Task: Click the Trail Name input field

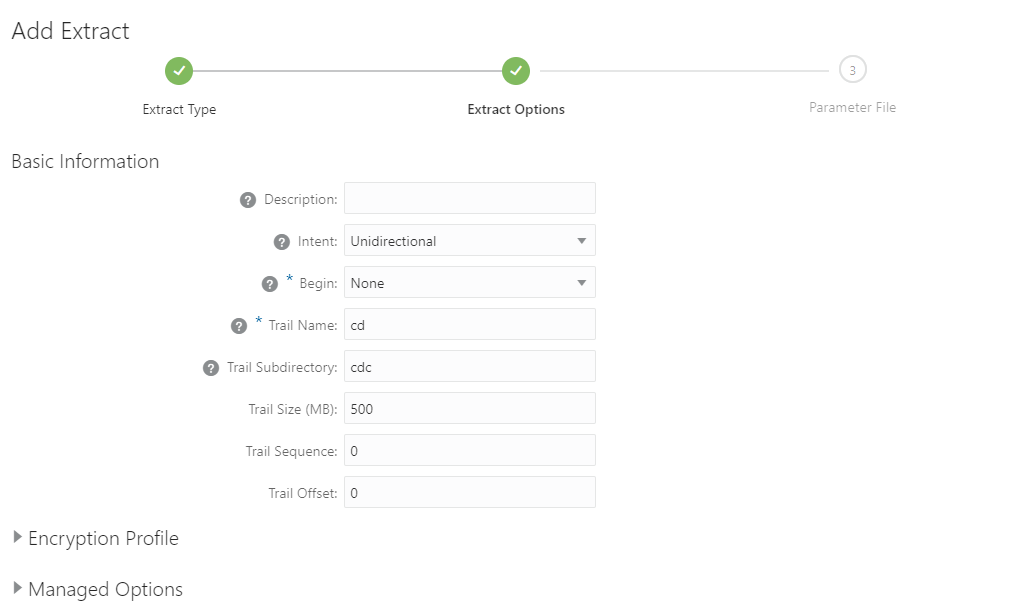Action: [x=470, y=325]
